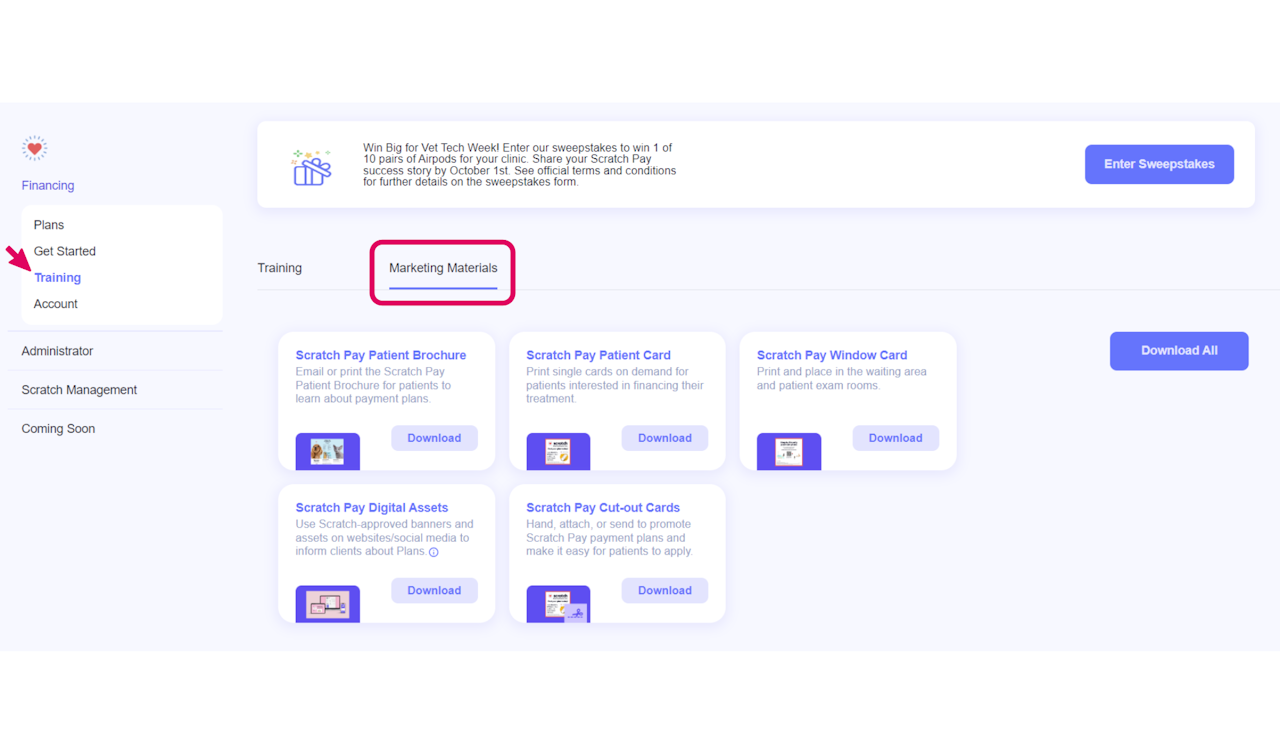The image size is (1280, 753).
Task: Open the Patient Brochure thumbnail
Action: 328,452
